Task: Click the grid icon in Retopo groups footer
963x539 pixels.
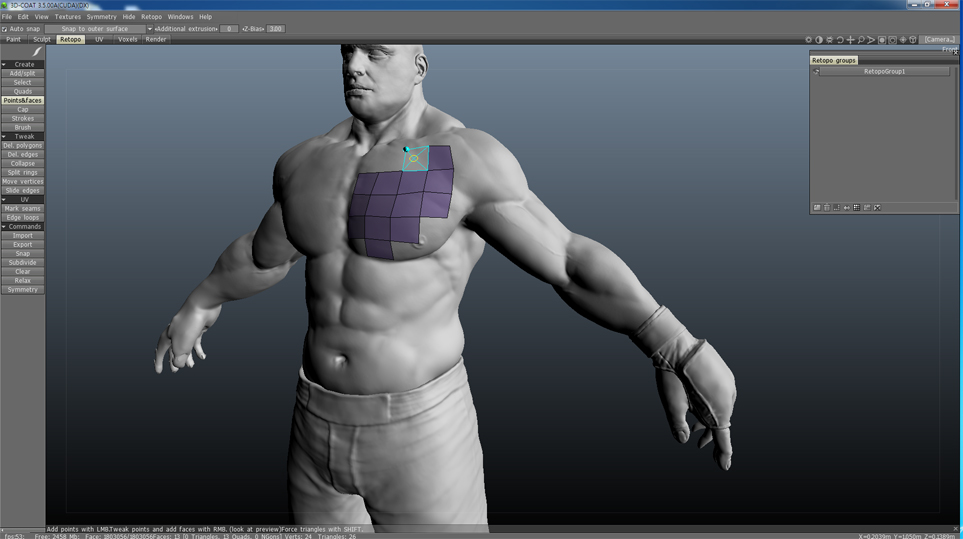Action: (857, 207)
